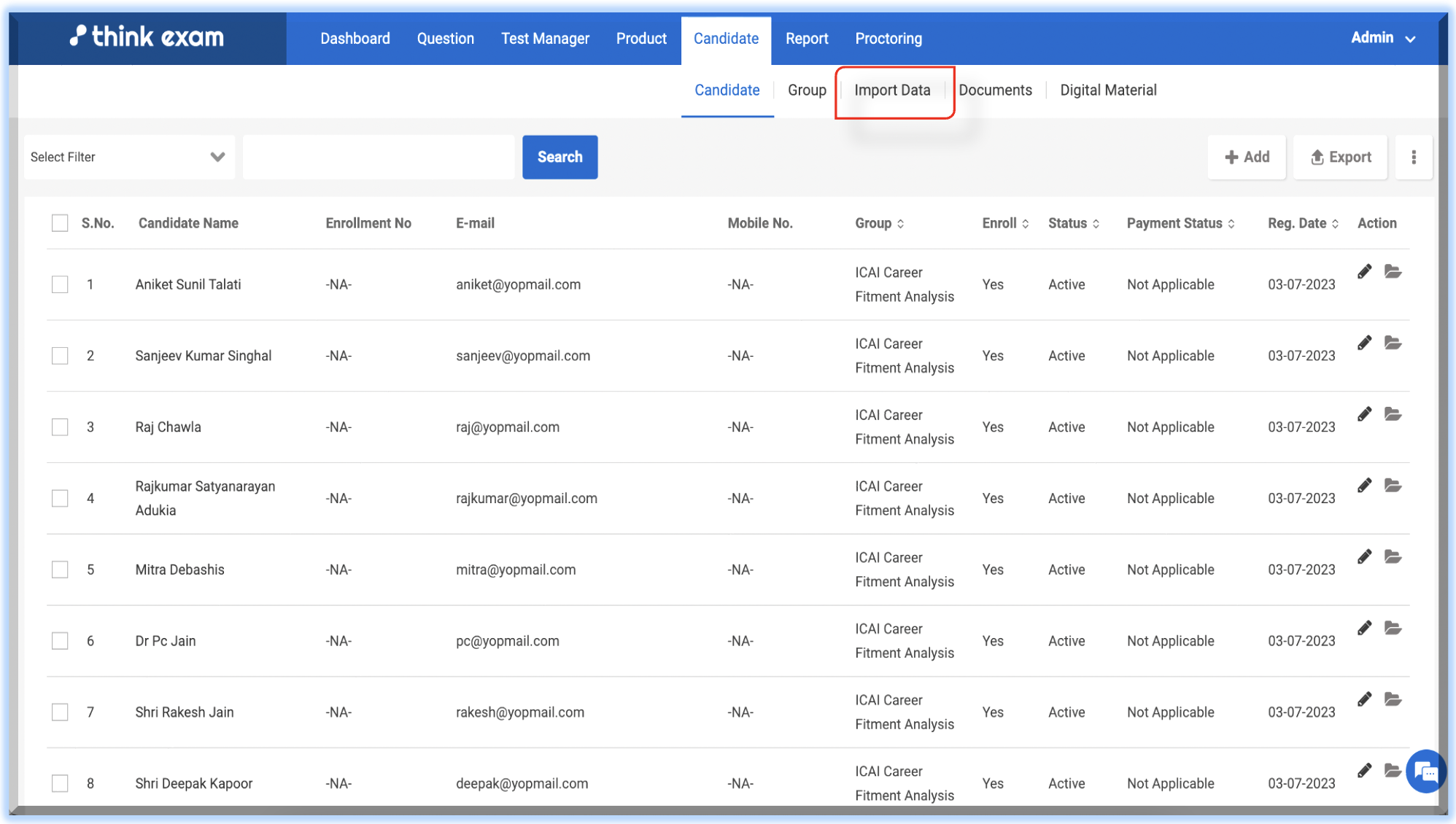The height and width of the screenshot is (824, 1456).
Task: Click the blue Search button
Action: pyautogui.click(x=559, y=157)
